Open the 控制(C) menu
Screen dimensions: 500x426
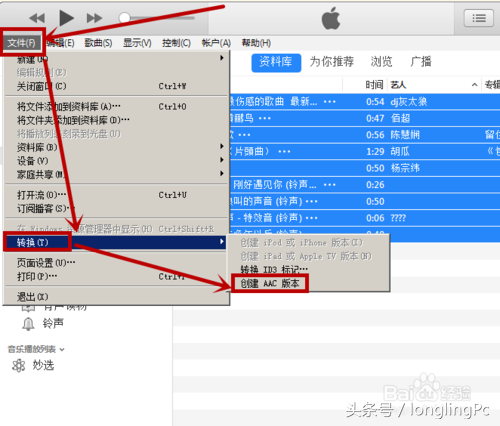pyautogui.click(x=176, y=43)
